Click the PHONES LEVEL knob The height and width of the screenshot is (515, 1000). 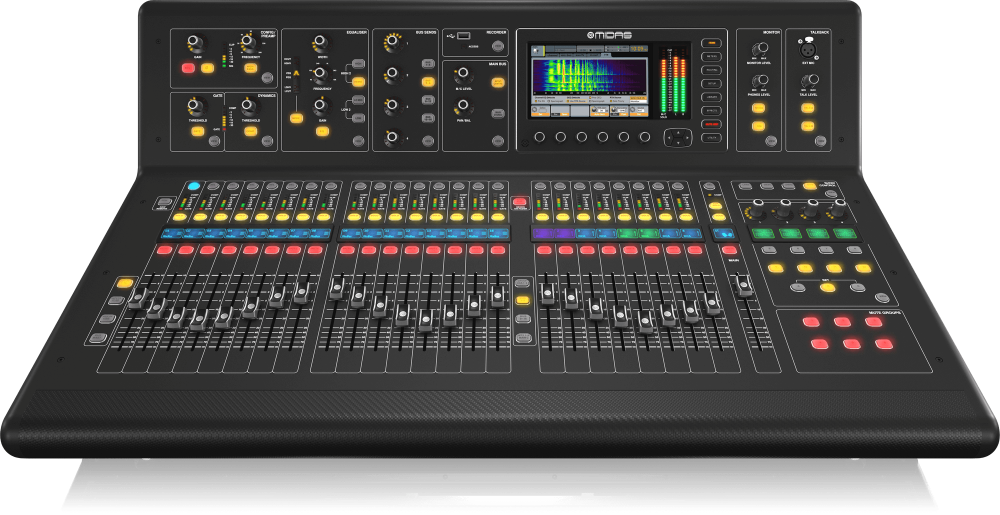click(760, 81)
